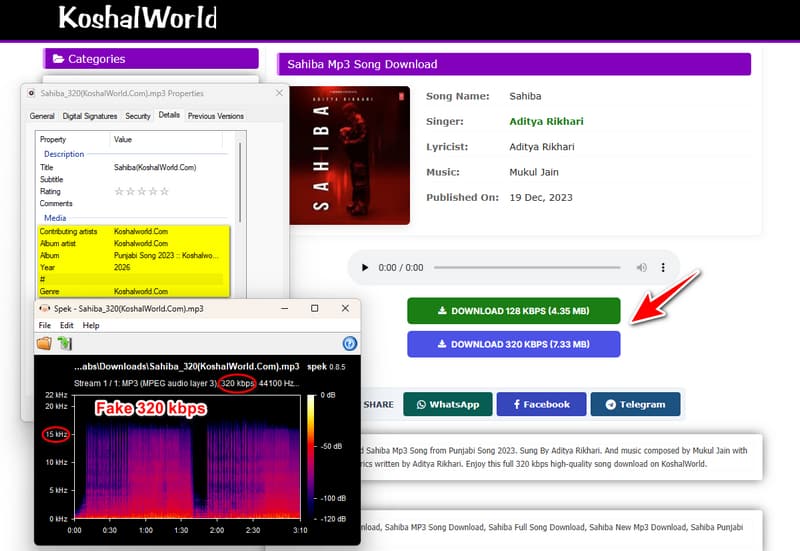Go to KoshalWorld home logo
This screenshot has width=800, height=551.
[138, 17]
